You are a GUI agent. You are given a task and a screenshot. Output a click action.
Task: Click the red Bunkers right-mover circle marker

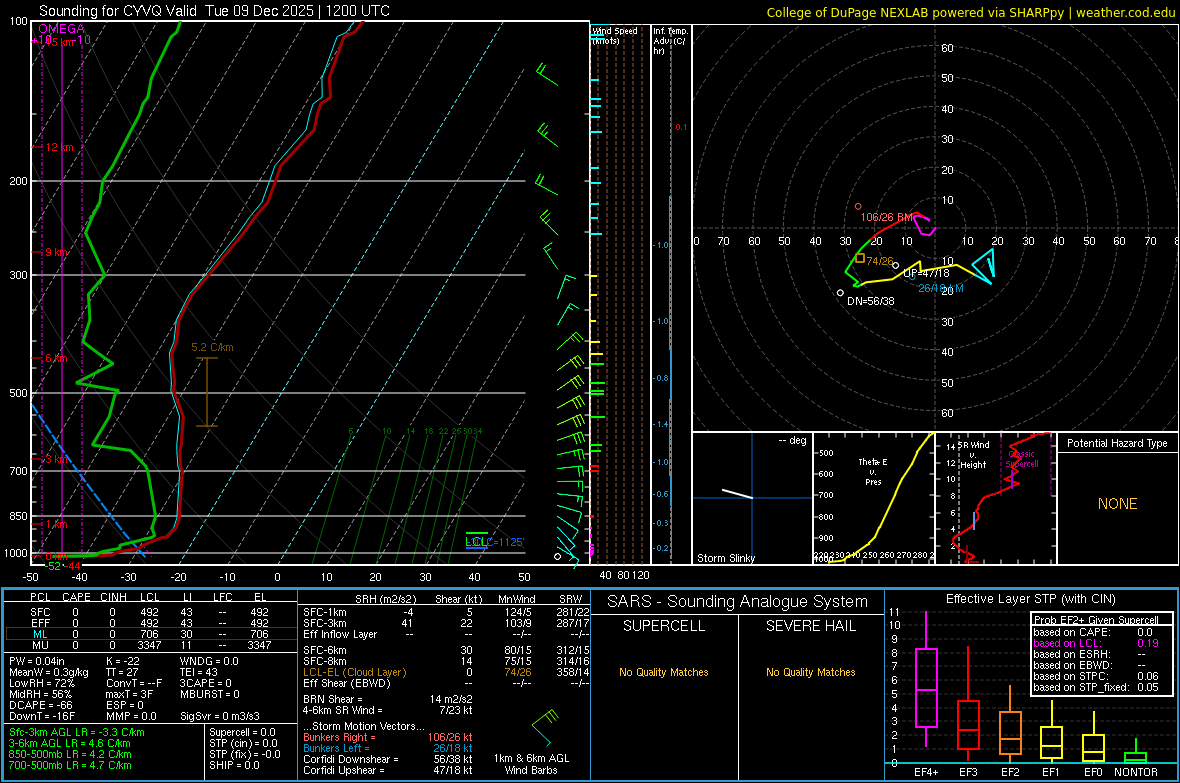[858, 206]
